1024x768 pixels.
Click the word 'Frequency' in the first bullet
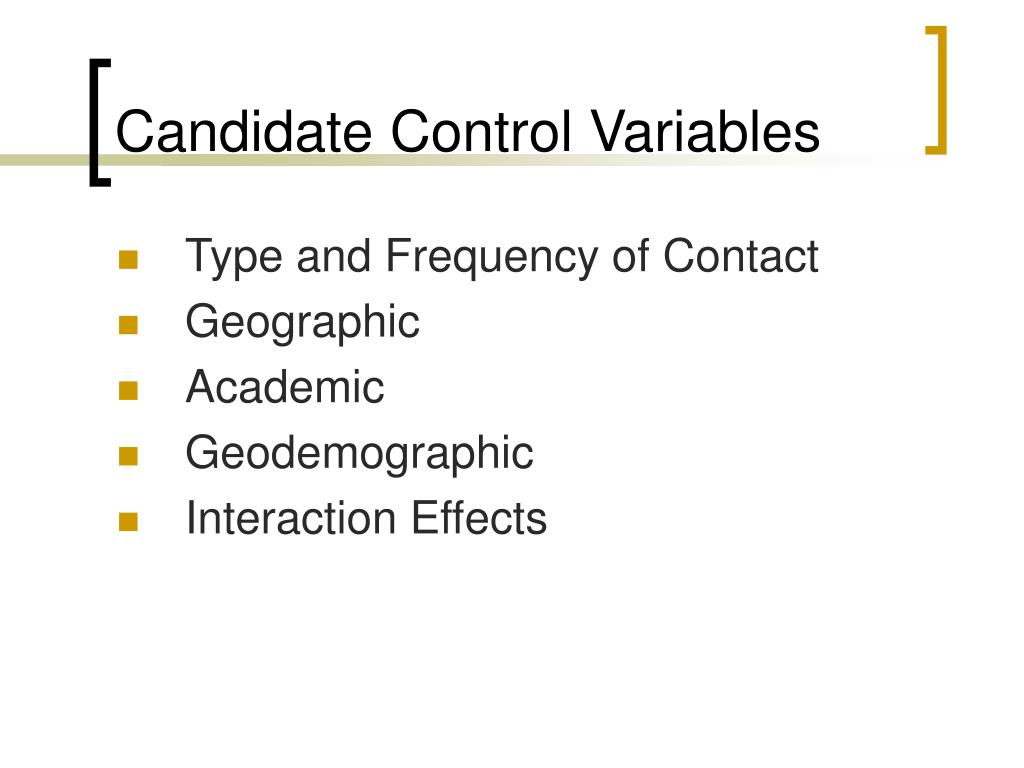[x=492, y=257]
